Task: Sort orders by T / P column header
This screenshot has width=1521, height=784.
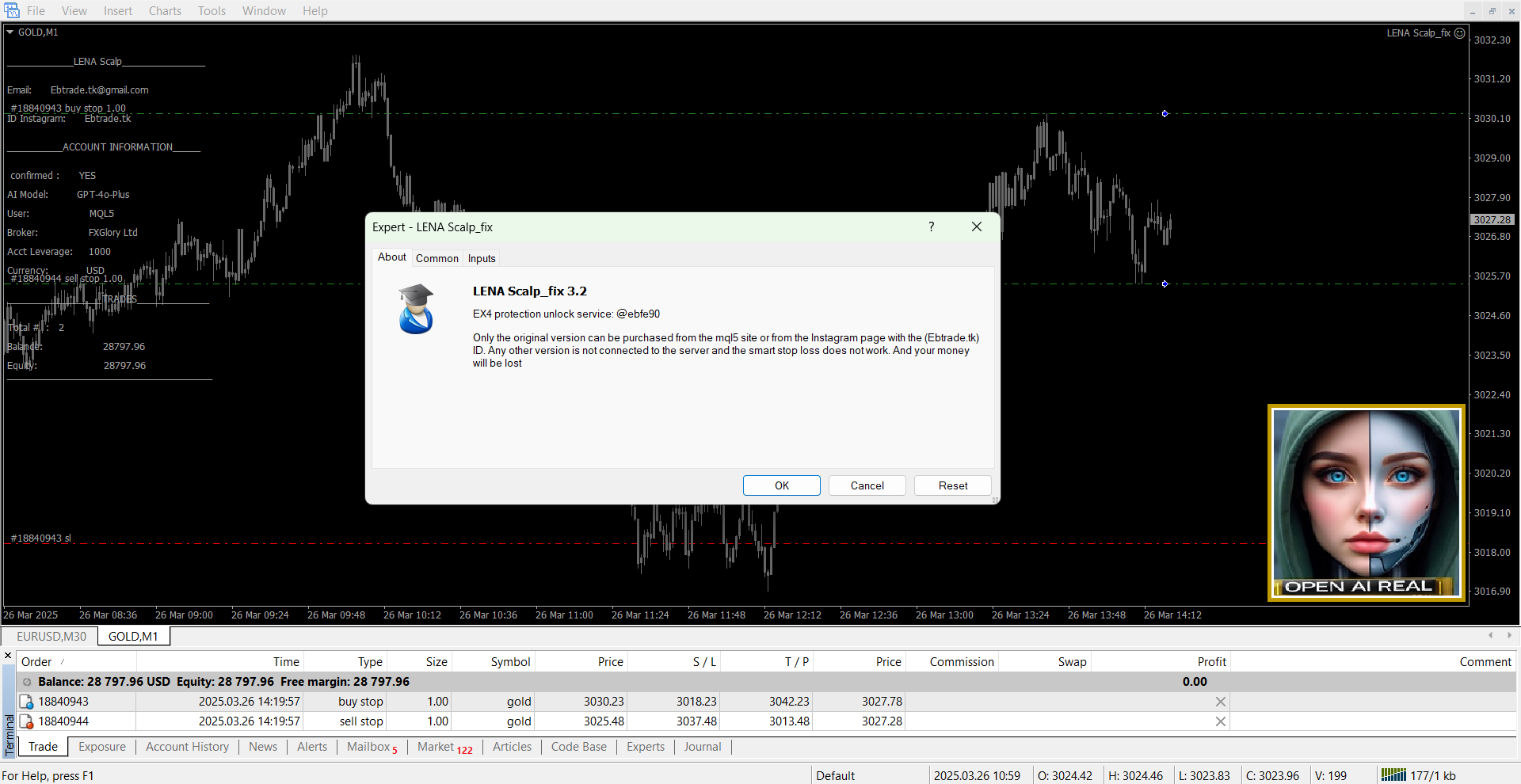Action: click(x=767, y=662)
